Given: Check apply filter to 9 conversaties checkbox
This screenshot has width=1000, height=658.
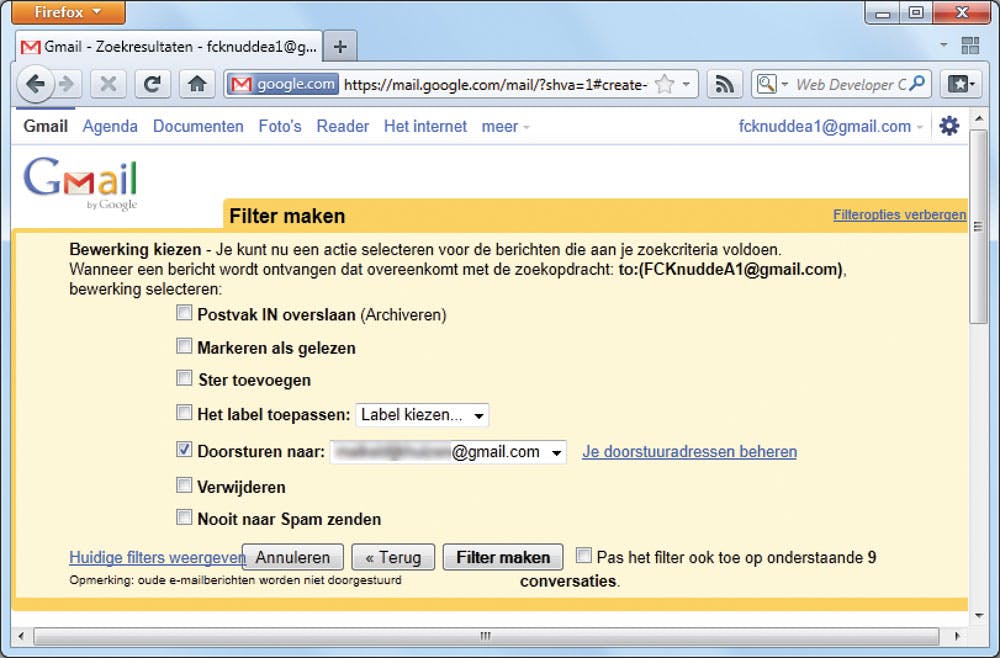Looking at the screenshot, I should coord(584,555).
